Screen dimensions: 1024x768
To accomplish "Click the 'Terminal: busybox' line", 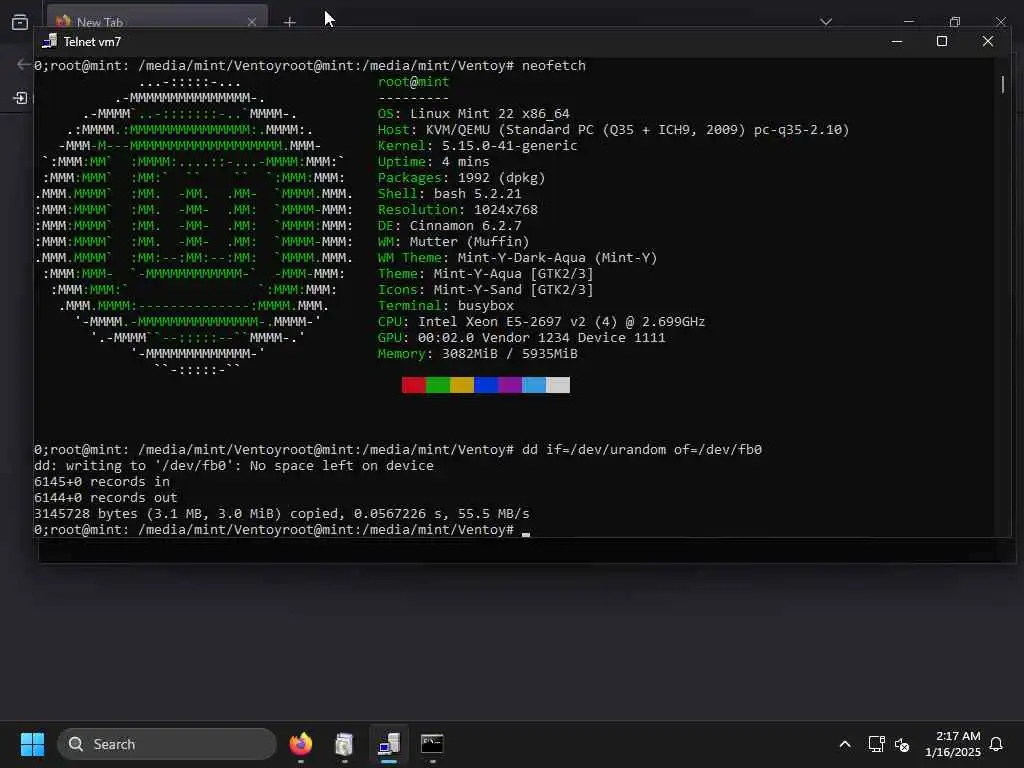I will click(445, 306).
